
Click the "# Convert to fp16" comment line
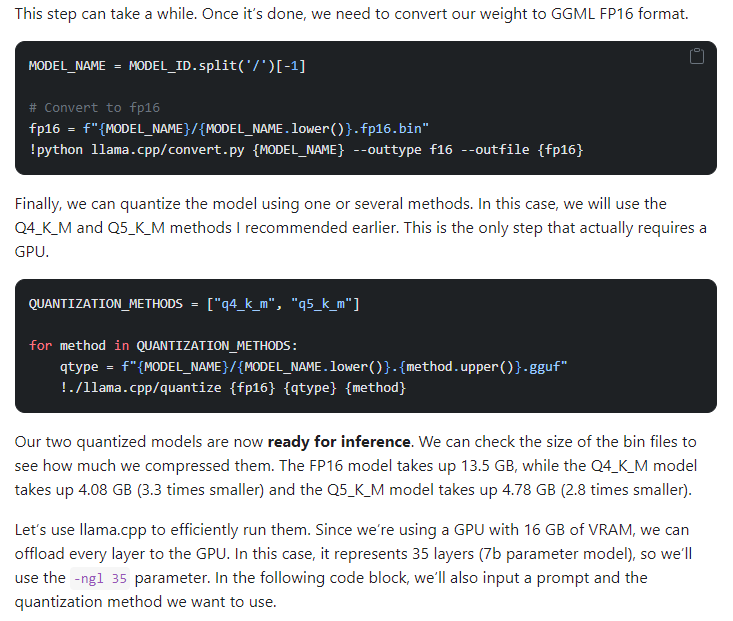click(94, 107)
